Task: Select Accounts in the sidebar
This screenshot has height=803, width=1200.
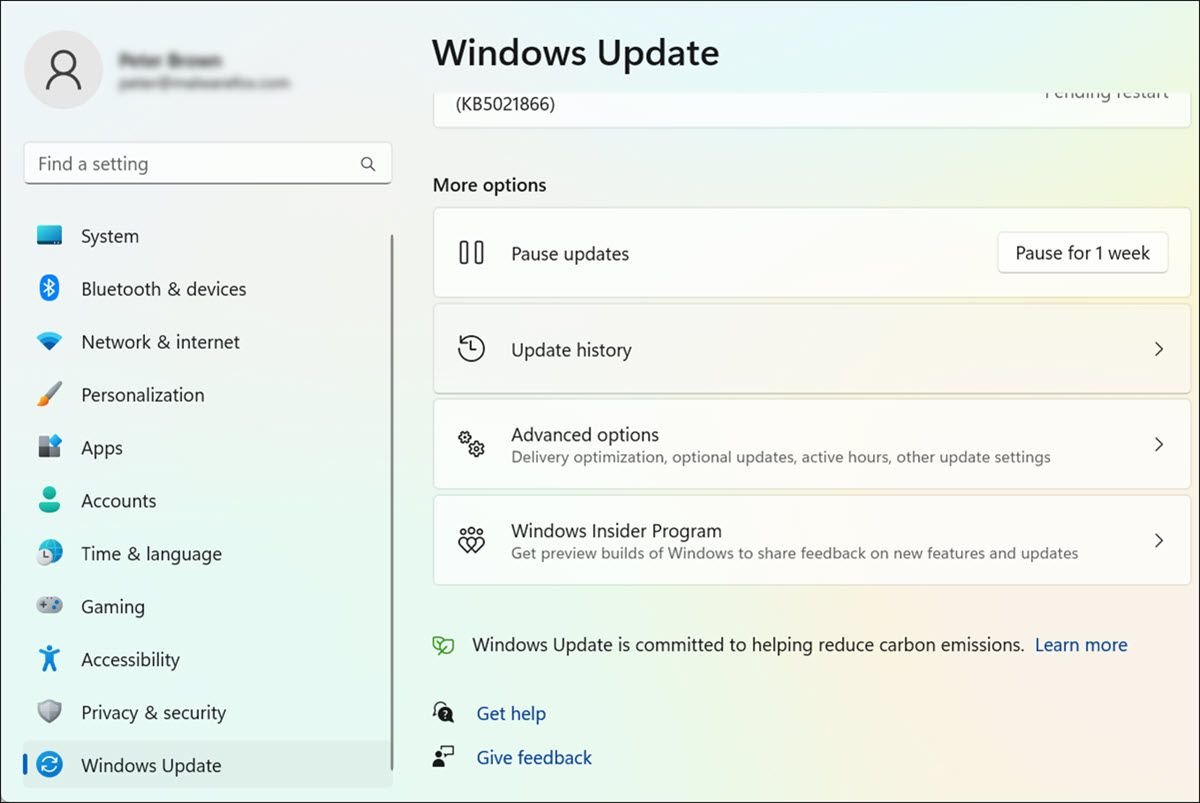Action: pos(206,500)
